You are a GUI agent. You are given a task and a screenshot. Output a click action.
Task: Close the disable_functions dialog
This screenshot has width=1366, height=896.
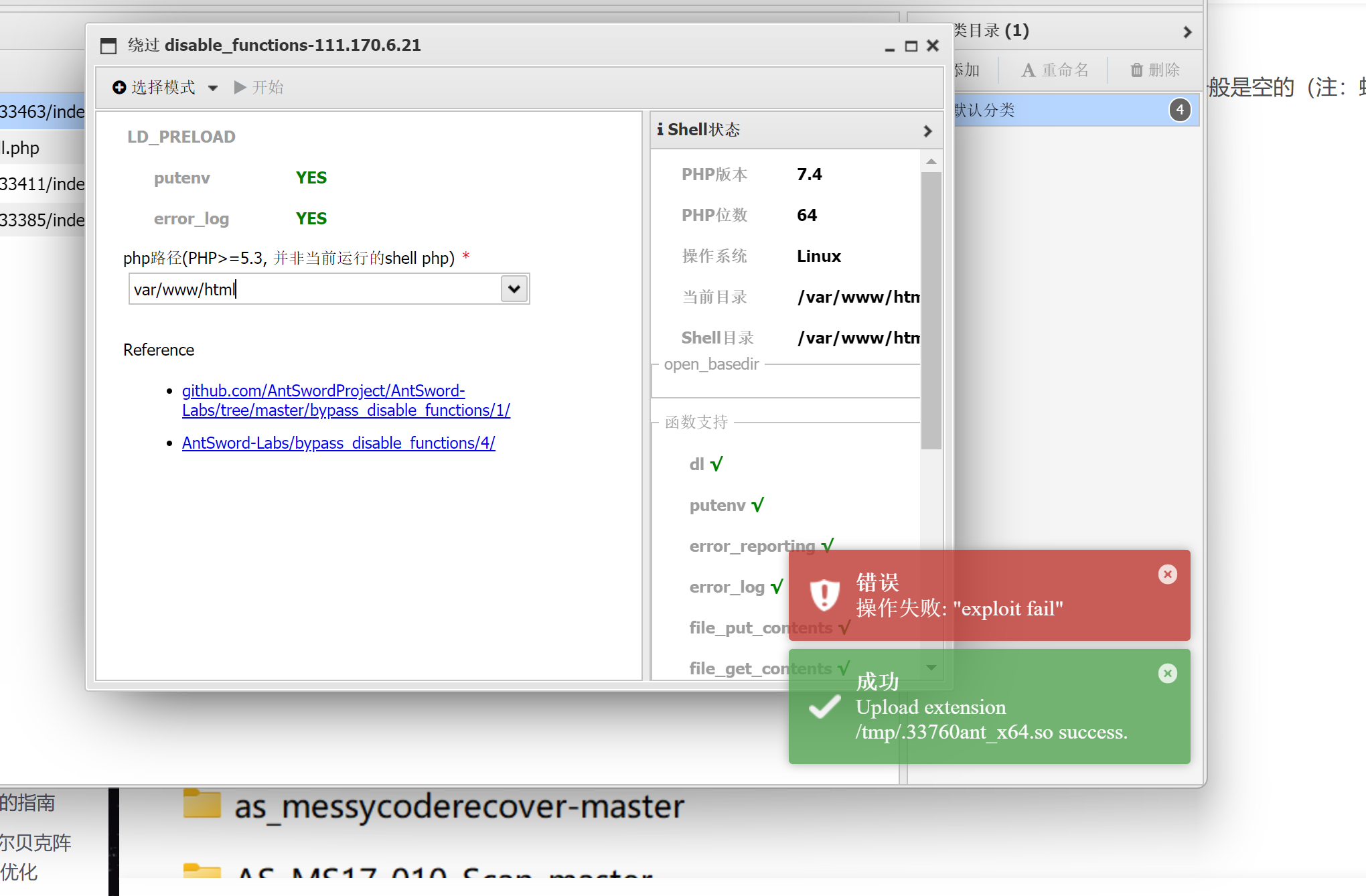click(x=933, y=46)
